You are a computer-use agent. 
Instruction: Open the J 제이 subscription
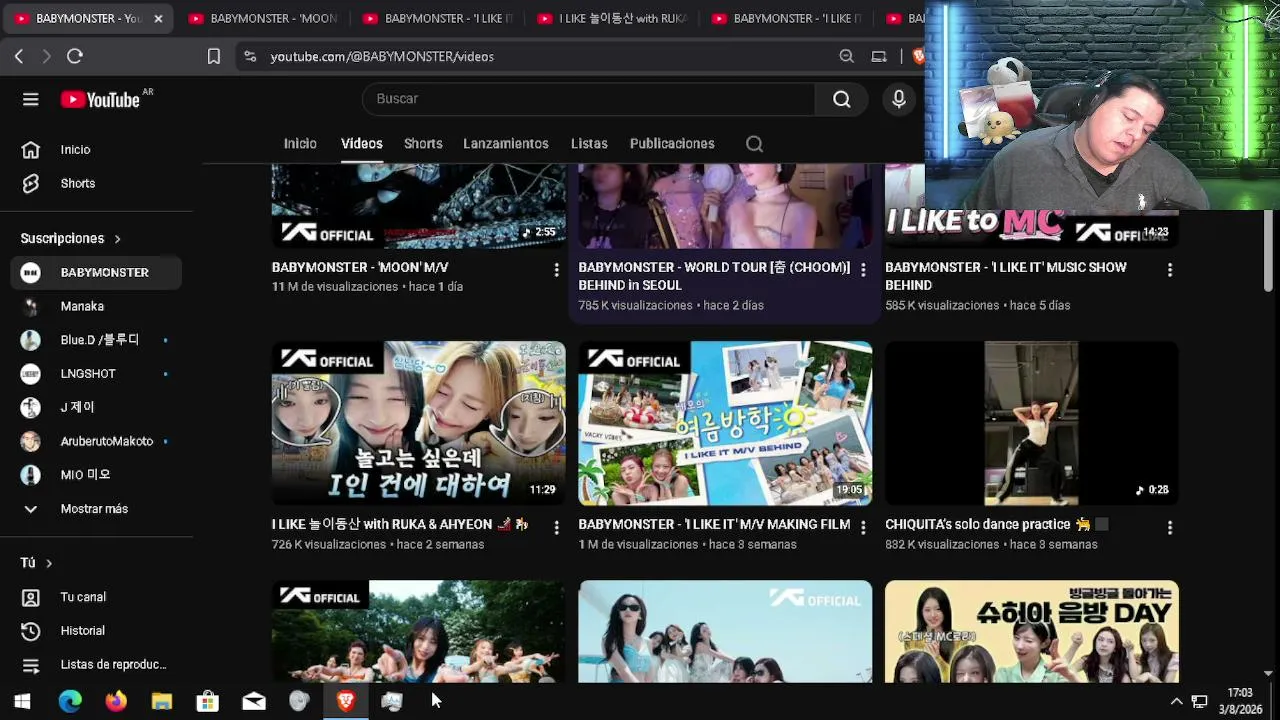coord(97,408)
